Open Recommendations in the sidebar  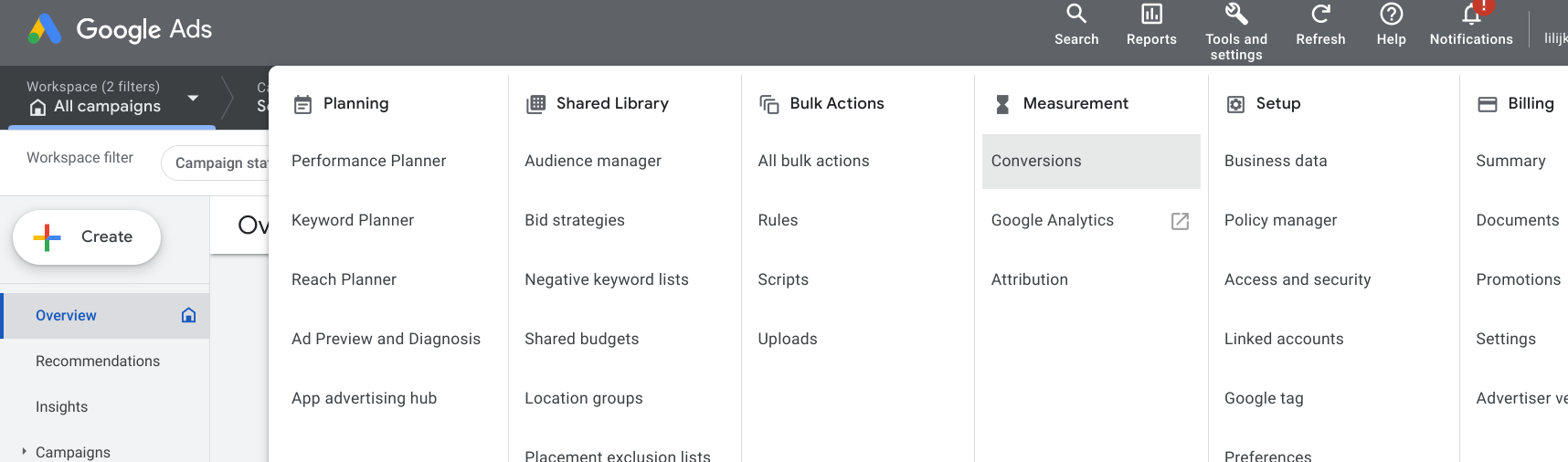point(98,362)
